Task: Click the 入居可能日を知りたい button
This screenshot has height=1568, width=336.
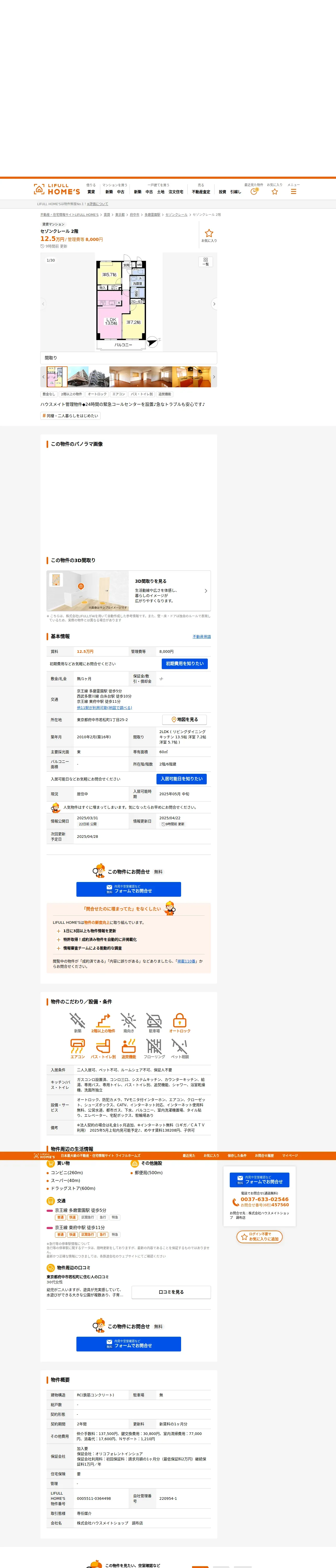Action: (x=182, y=779)
